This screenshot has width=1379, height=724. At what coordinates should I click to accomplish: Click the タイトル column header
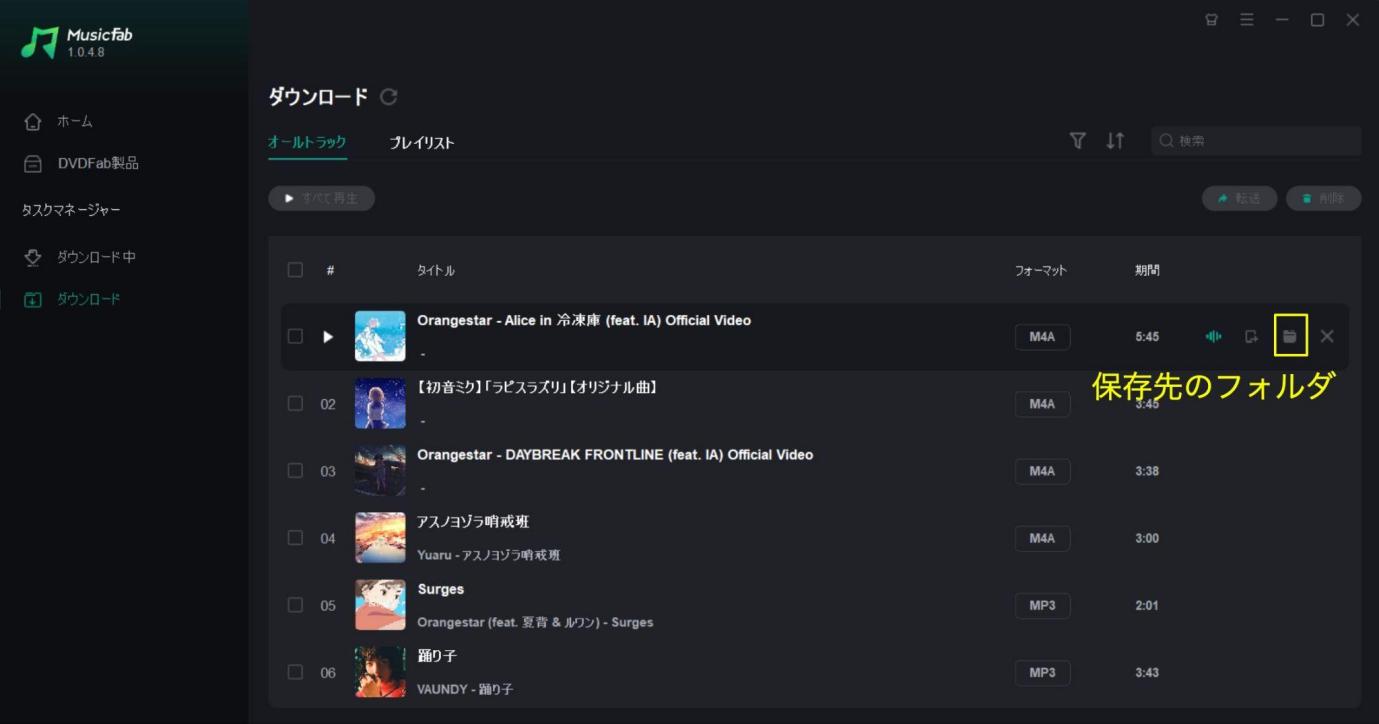436,270
